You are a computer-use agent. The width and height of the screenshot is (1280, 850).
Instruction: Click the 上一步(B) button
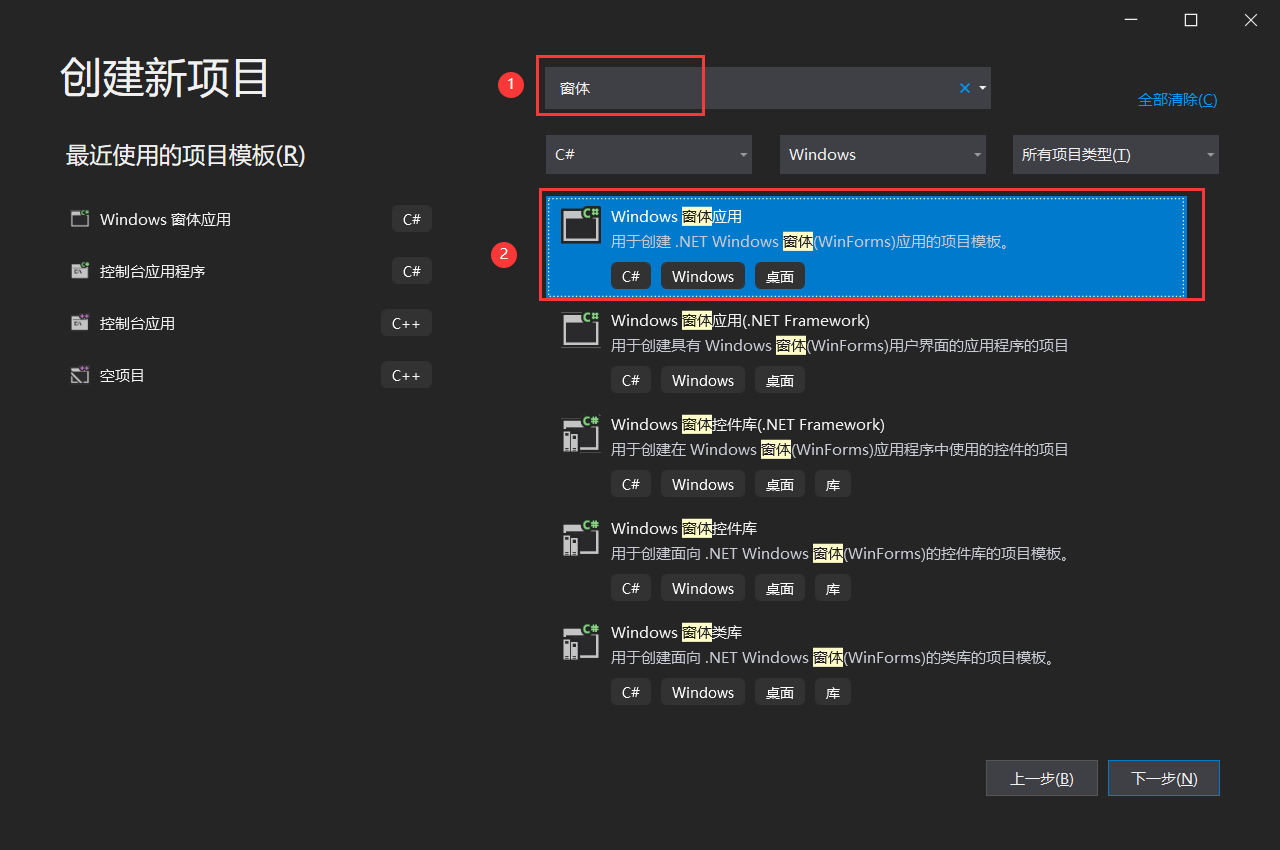1041,778
